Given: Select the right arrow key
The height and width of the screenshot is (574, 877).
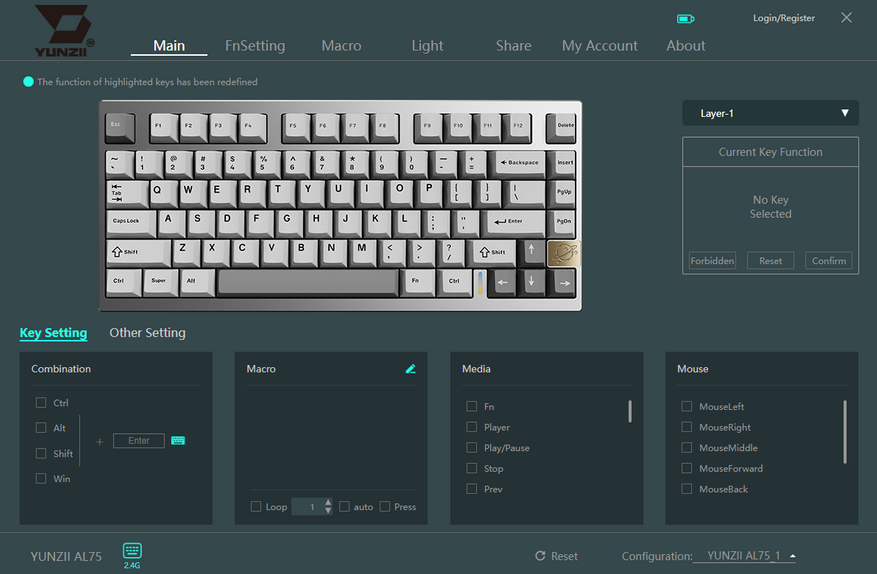Looking at the screenshot, I should pyautogui.click(x=564, y=283).
